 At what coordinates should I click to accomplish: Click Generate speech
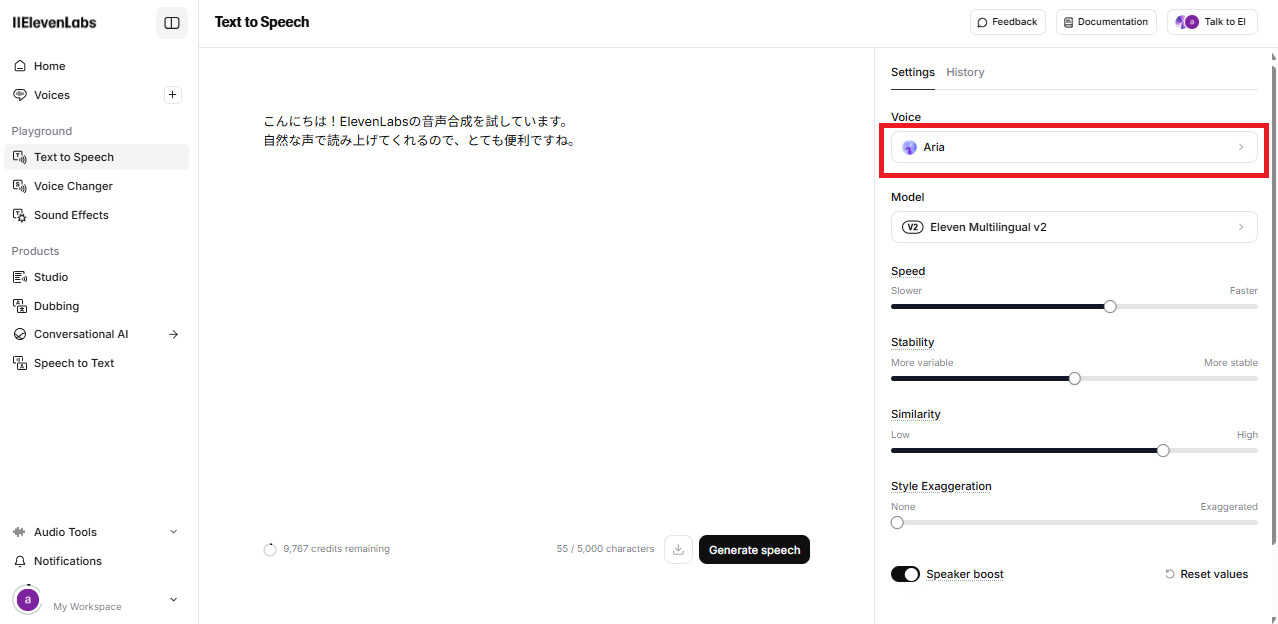(x=754, y=550)
